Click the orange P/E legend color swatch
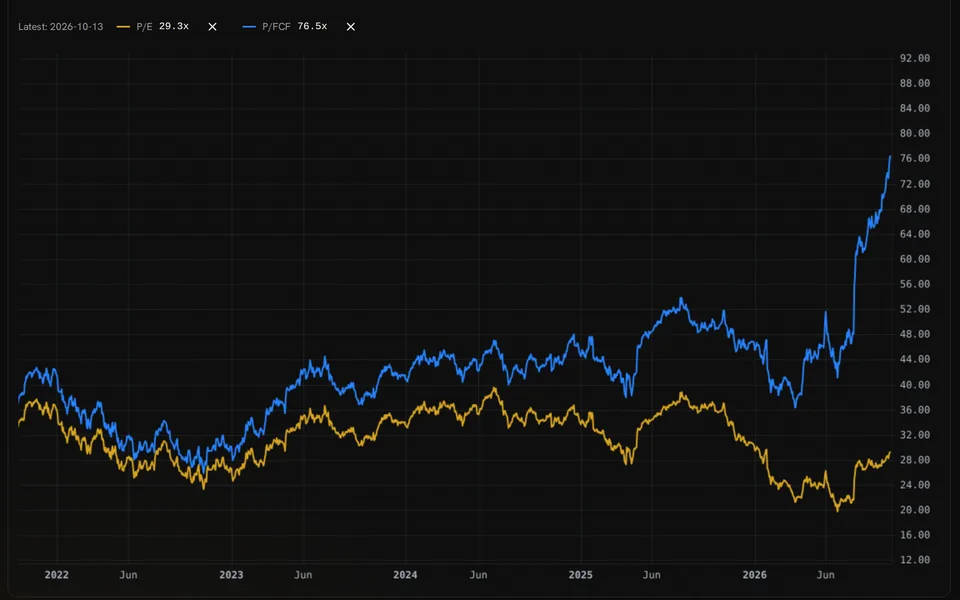 click(x=123, y=27)
